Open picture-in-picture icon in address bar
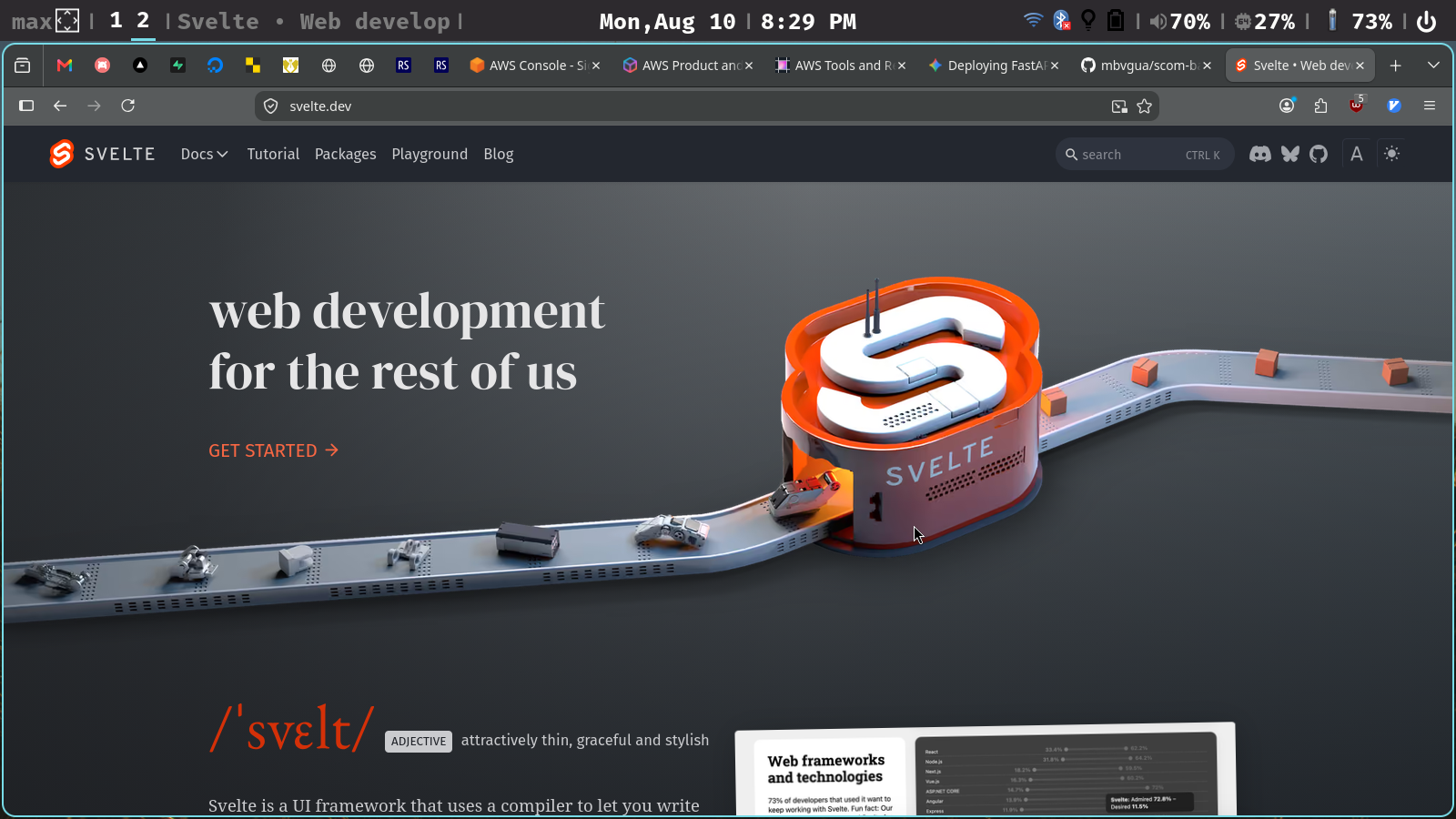The image size is (1456, 819). coord(1119,106)
